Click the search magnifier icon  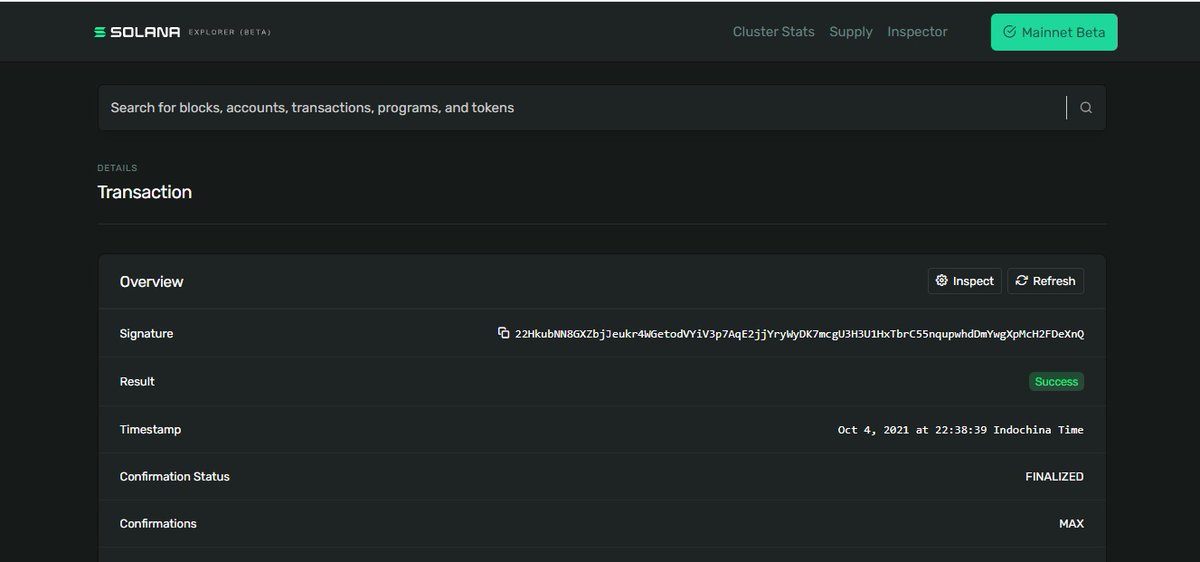point(1086,108)
